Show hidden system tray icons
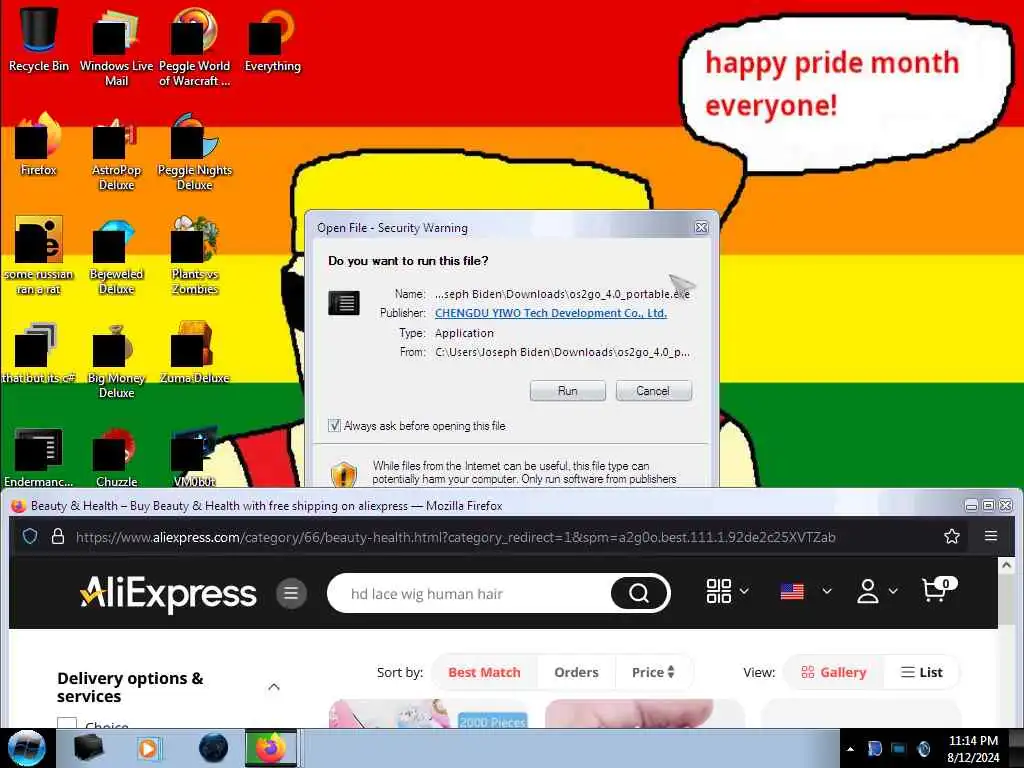The image size is (1024, 768). click(x=850, y=749)
